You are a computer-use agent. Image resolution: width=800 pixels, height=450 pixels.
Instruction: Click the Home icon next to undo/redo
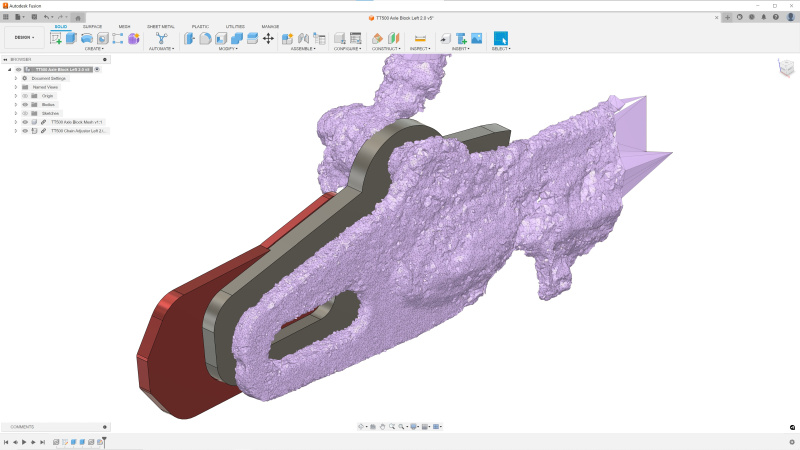coord(78,17)
